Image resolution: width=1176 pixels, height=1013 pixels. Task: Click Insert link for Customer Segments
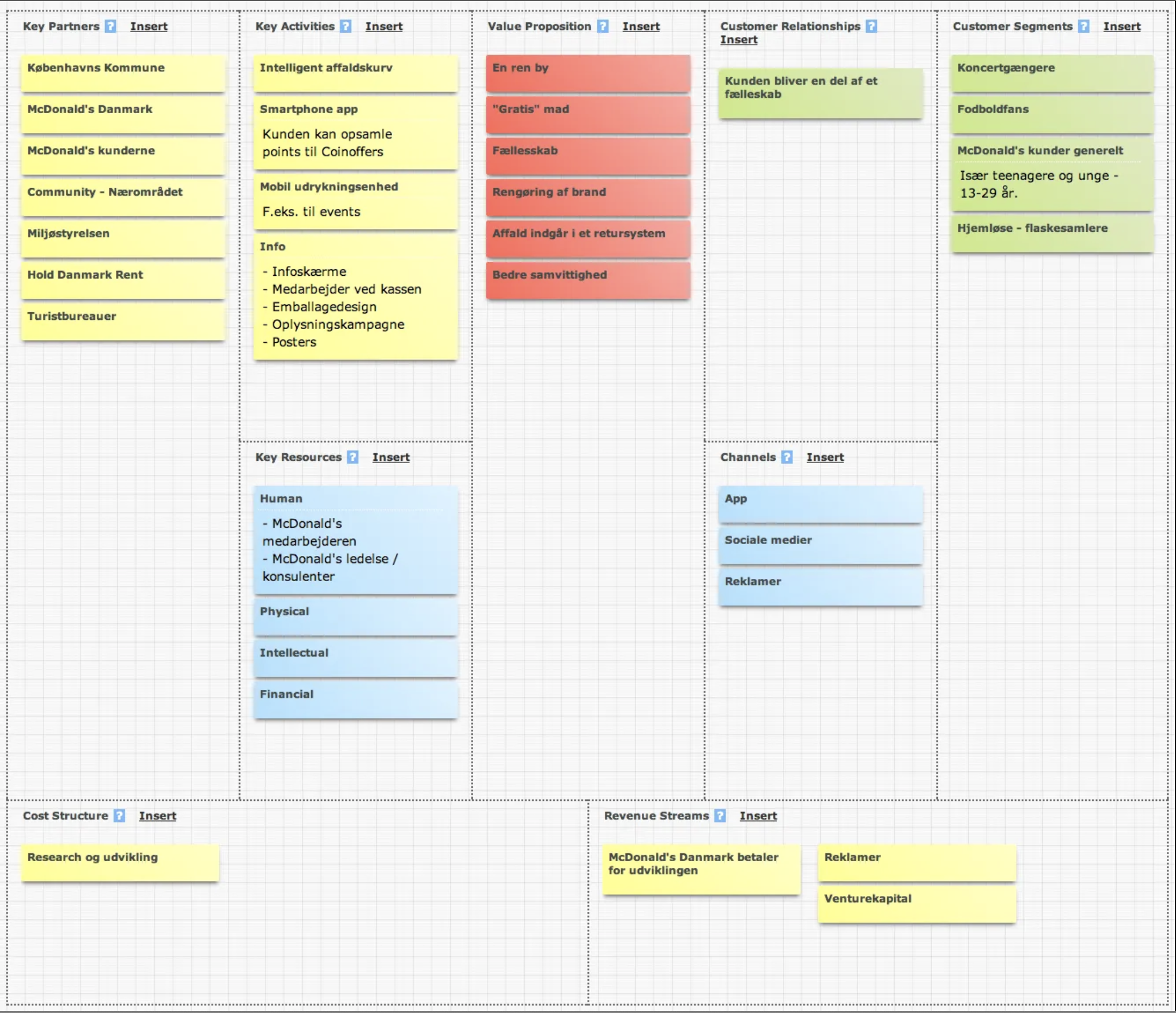coord(1122,26)
